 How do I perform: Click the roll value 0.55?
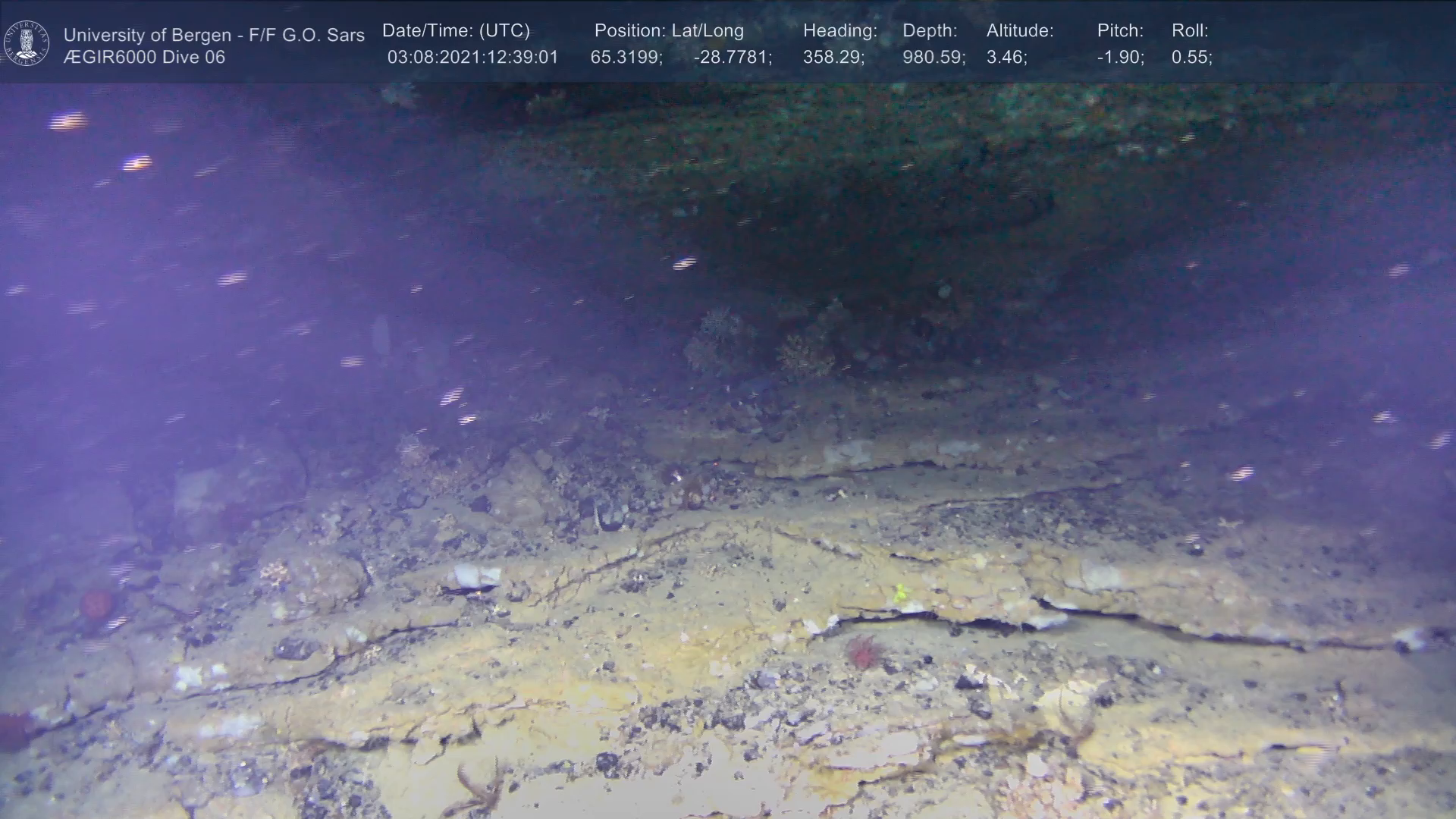click(x=1191, y=58)
